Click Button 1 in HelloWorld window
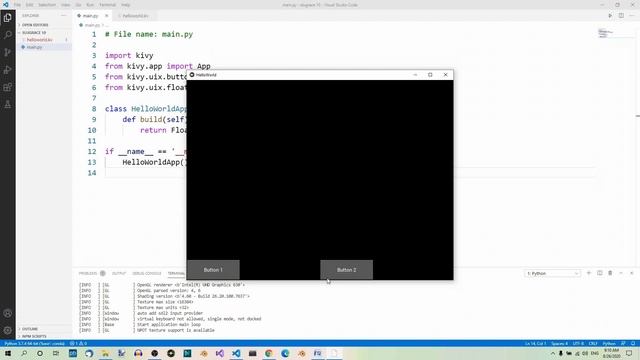The image size is (640, 360). [213, 270]
